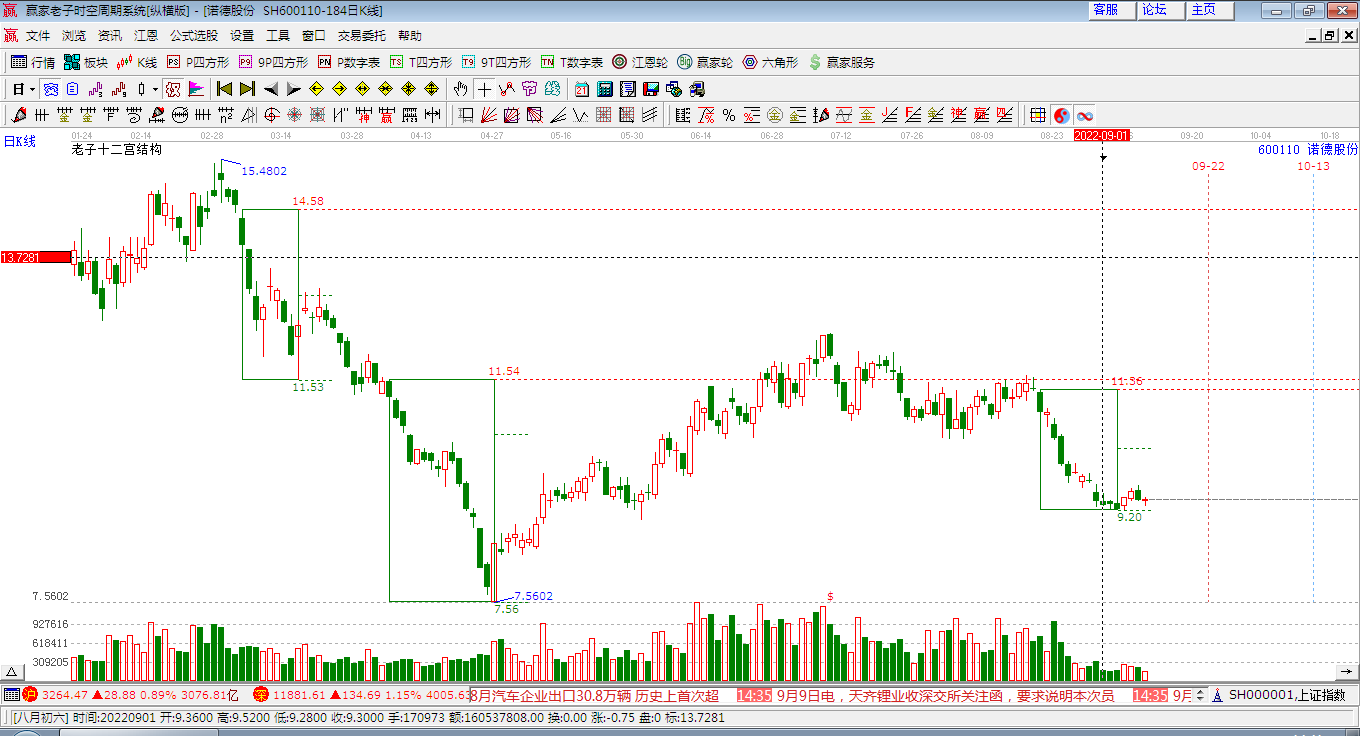The height and width of the screenshot is (736, 1360).
Task: Click the 老子十二宫结构 indicator title
Action: pos(116,150)
